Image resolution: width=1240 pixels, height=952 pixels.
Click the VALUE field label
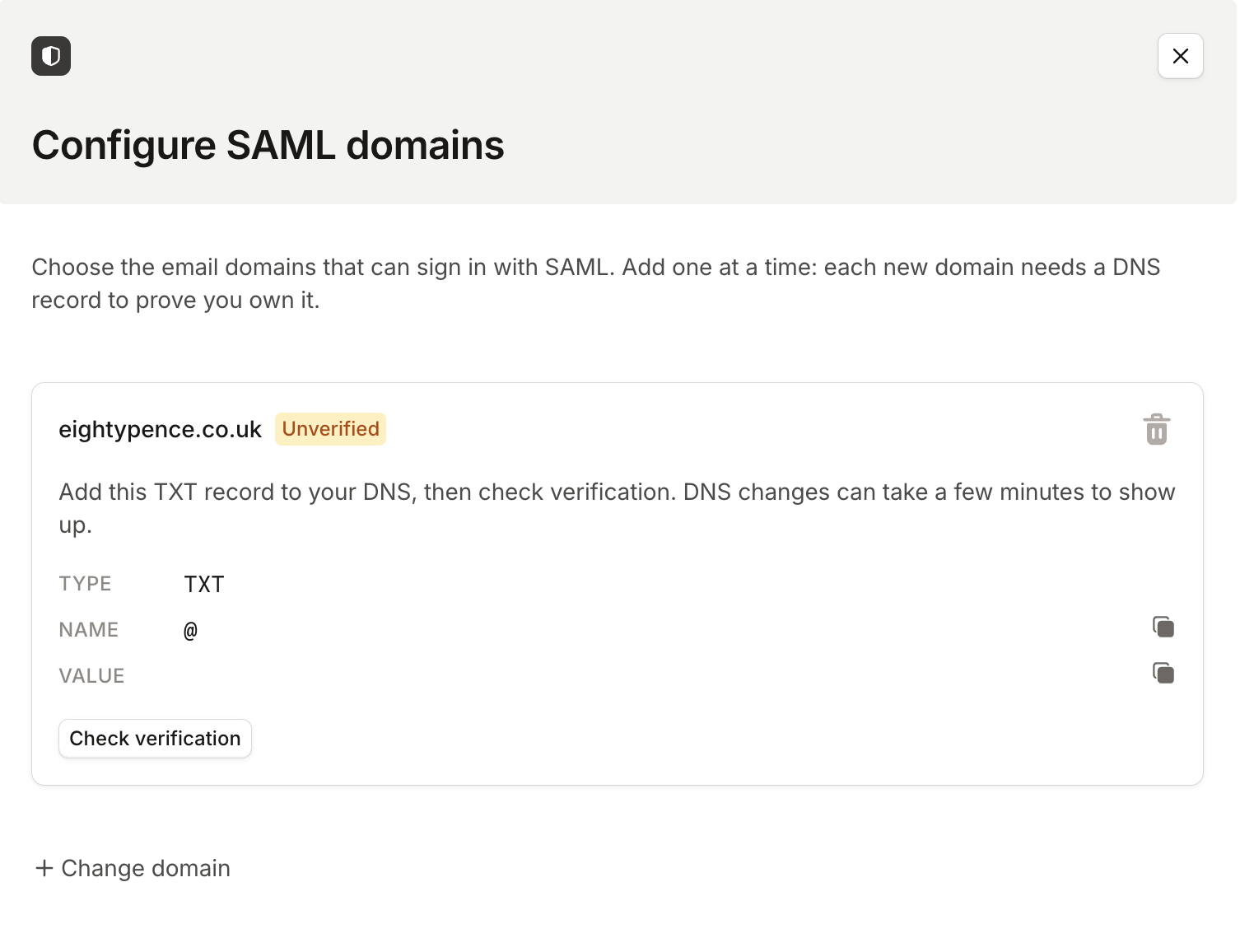91,676
